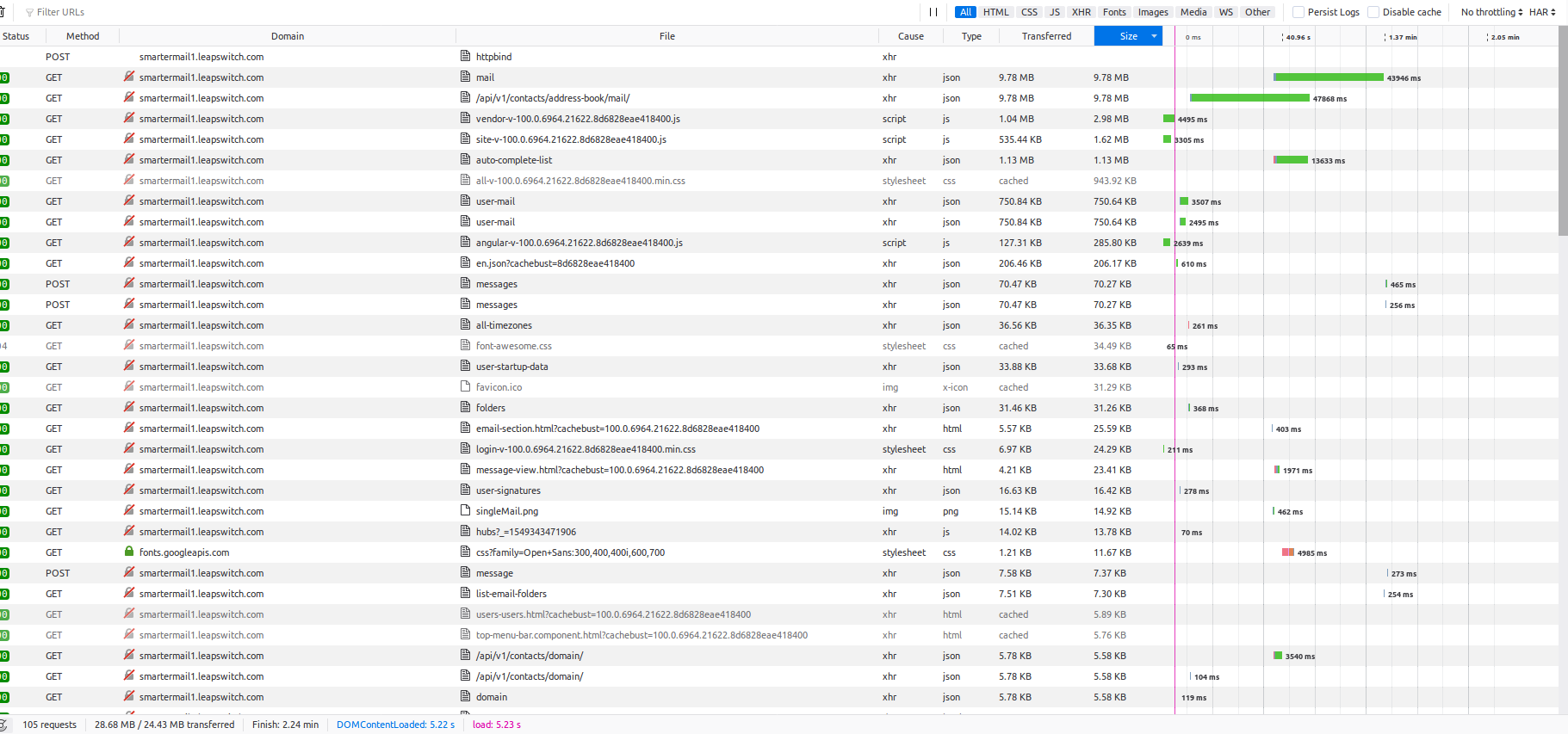Image resolution: width=1568 pixels, height=734 pixels.
Task: Open performance analysis via stopwatch icon
Action: tap(3, 725)
